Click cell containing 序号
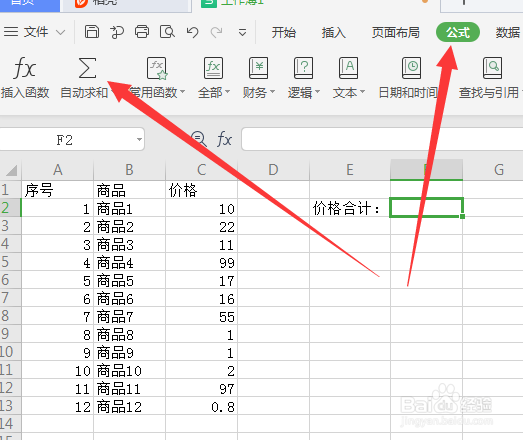This screenshot has height=440, width=523. click(x=57, y=190)
